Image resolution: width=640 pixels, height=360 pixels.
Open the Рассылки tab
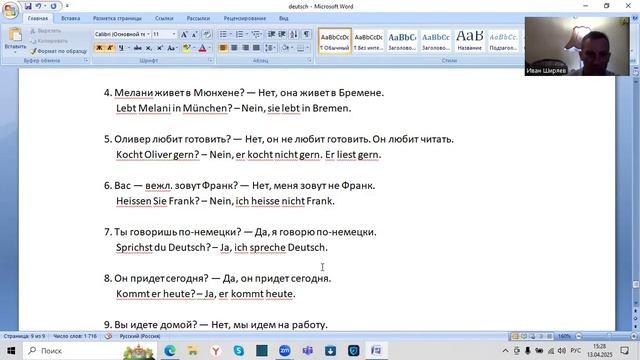(198, 18)
